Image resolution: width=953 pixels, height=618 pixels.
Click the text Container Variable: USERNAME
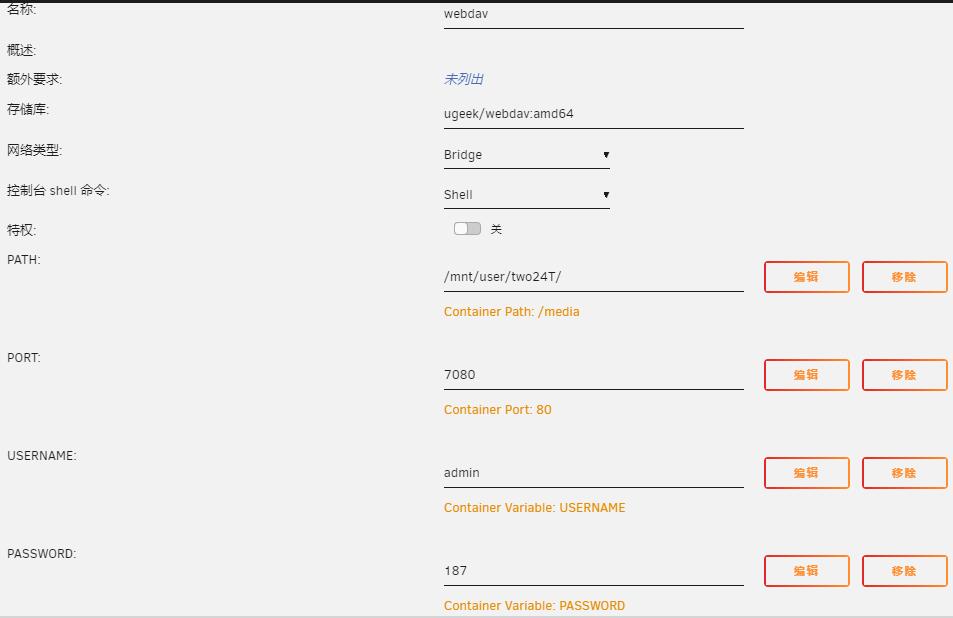pos(534,507)
